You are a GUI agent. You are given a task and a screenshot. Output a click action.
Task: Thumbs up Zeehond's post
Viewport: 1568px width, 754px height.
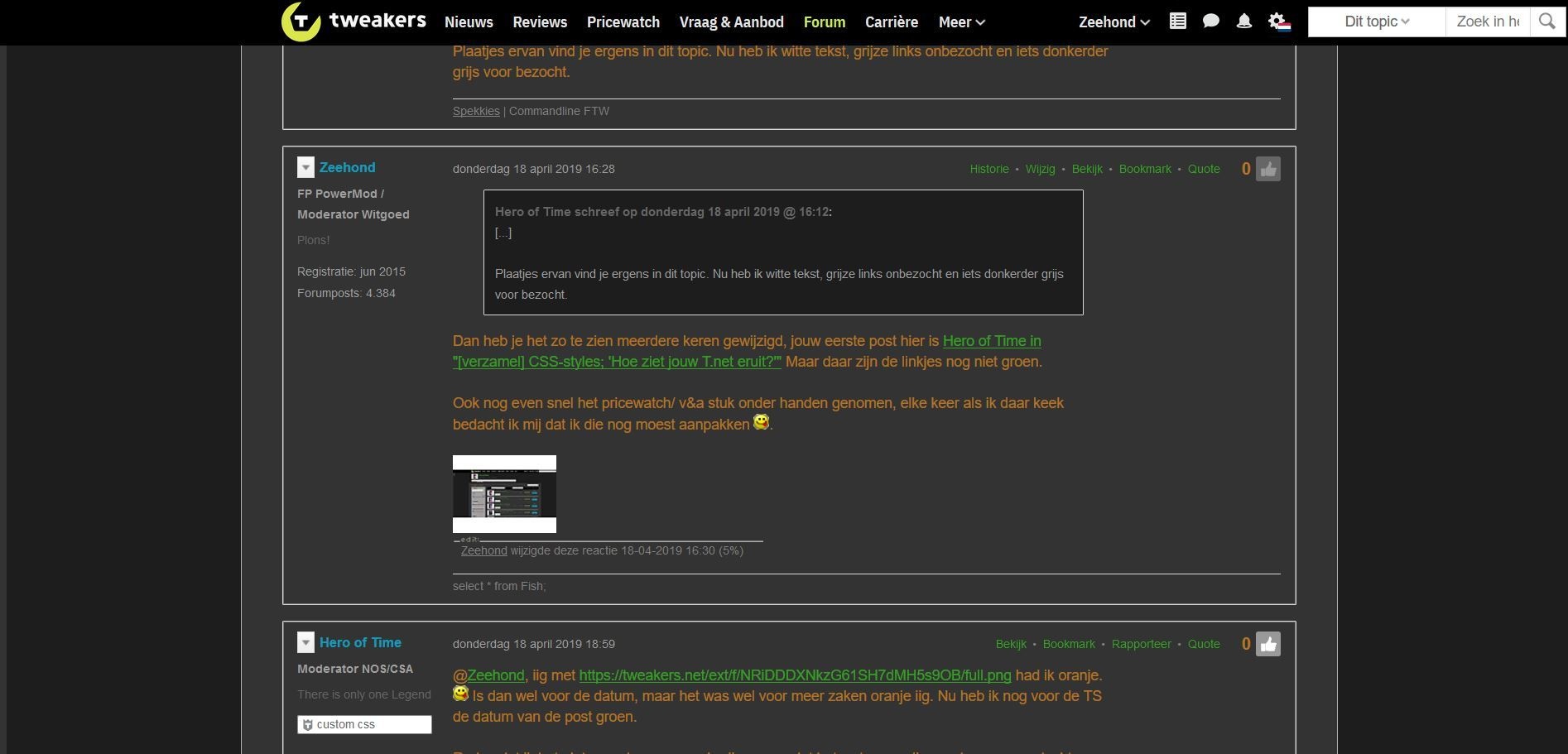1268,170
